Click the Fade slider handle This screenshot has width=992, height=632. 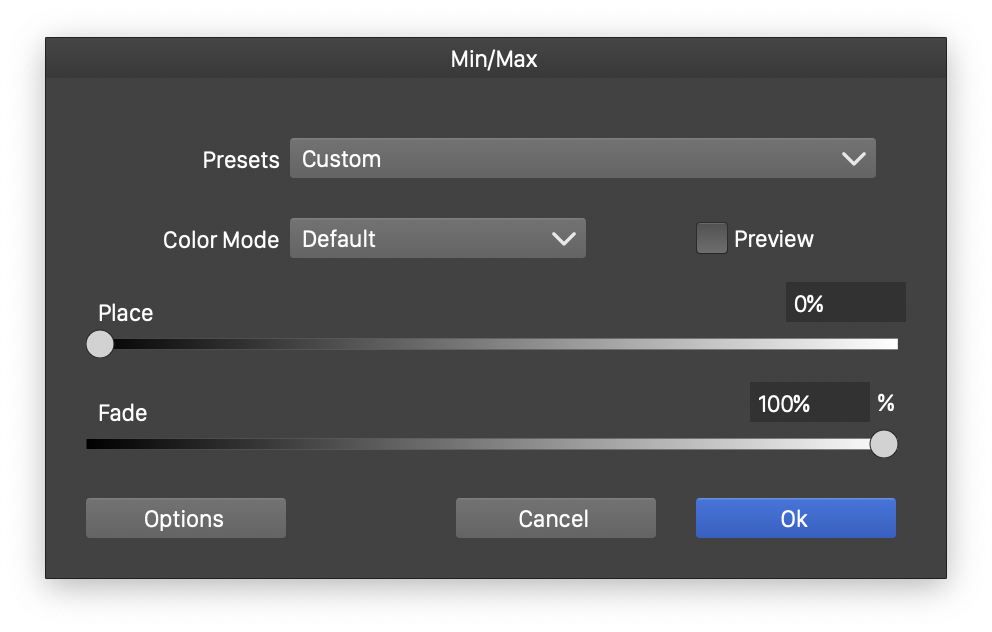[x=883, y=444]
